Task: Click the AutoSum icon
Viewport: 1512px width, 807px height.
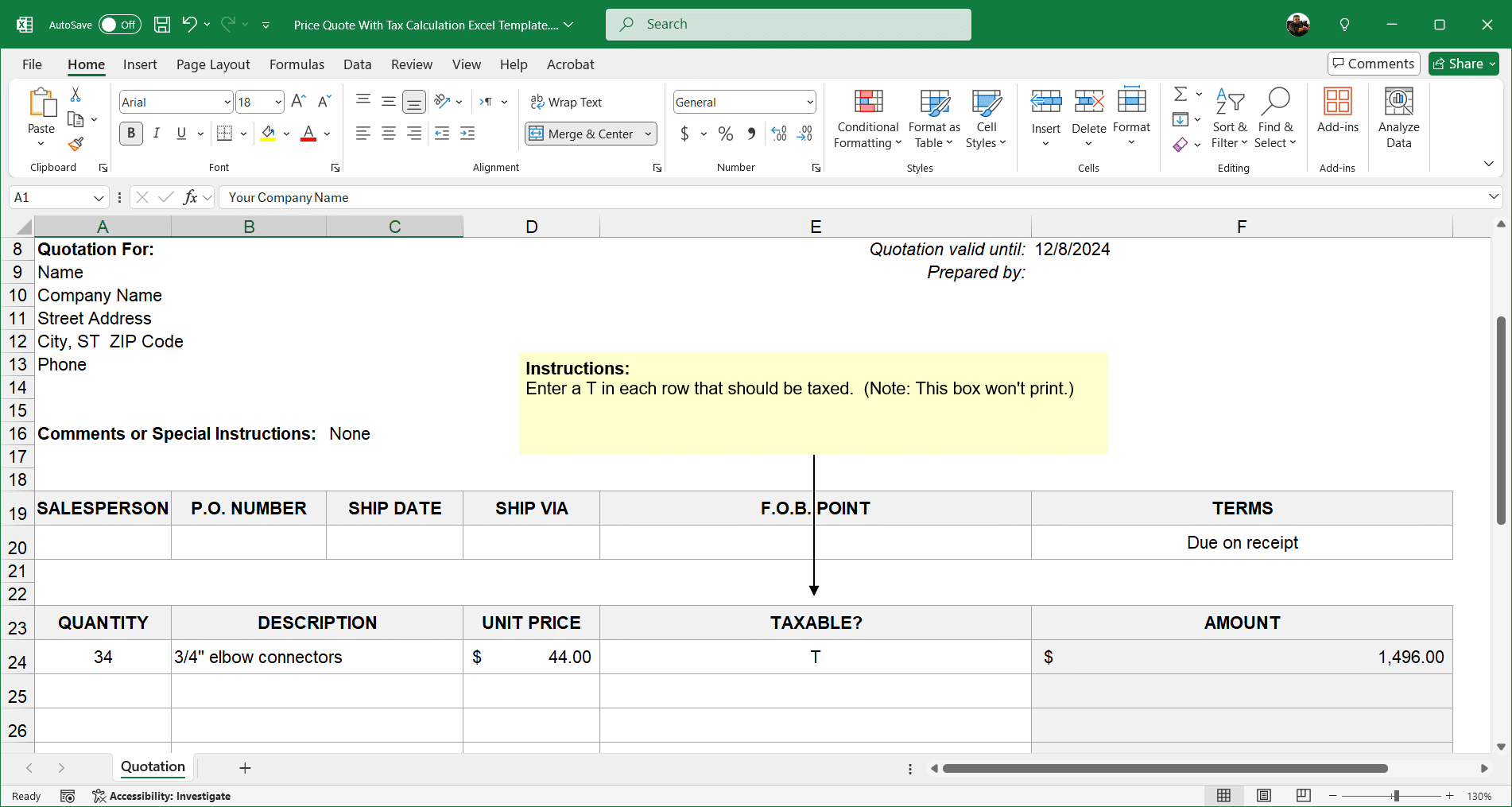Action: (x=1181, y=93)
